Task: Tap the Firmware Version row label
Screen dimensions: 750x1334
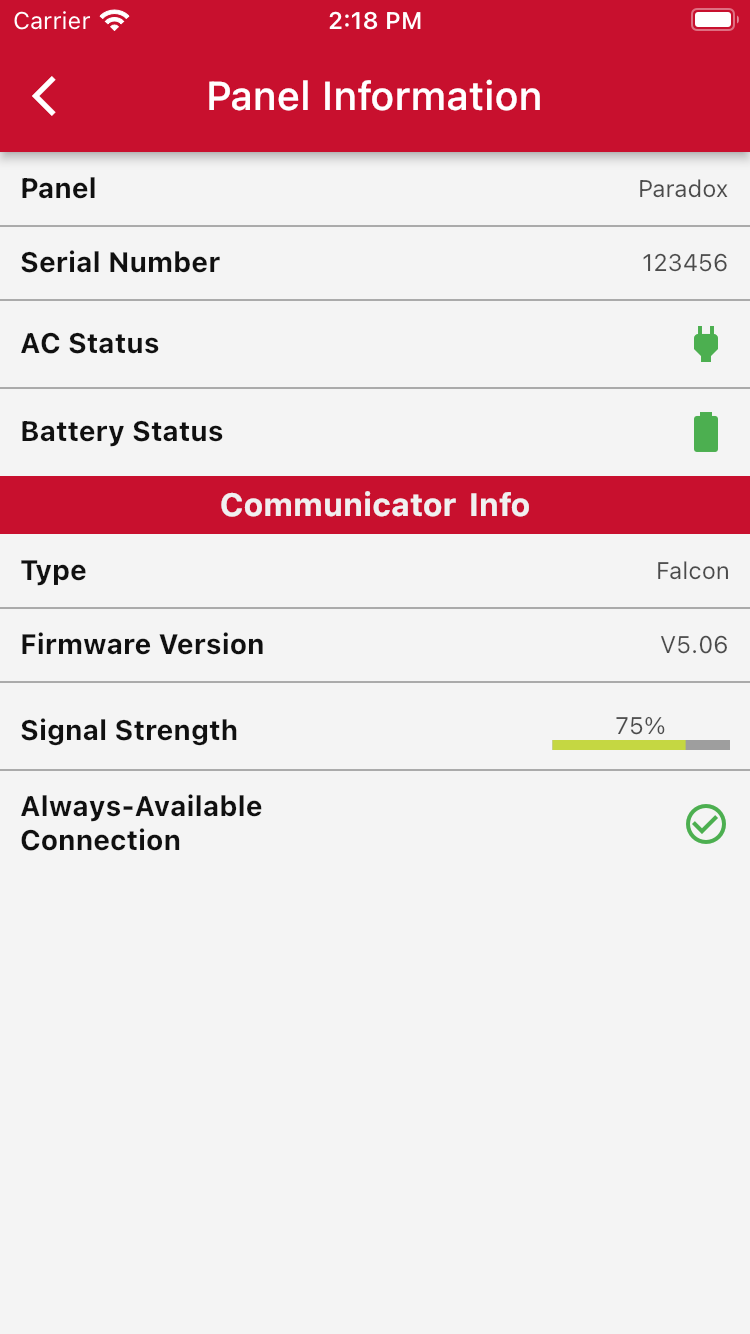Action: coord(142,645)
